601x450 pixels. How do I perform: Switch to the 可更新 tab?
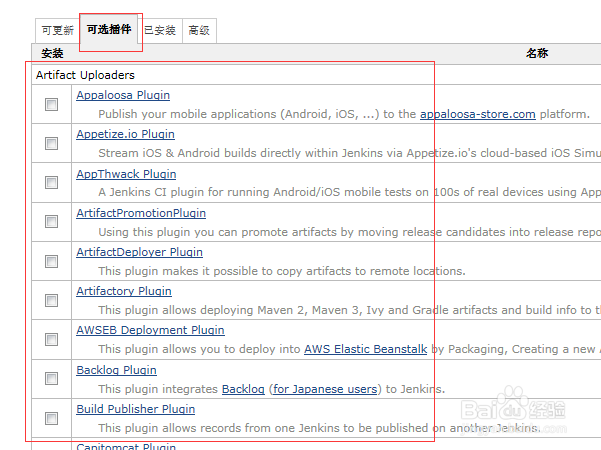point(57,30)
